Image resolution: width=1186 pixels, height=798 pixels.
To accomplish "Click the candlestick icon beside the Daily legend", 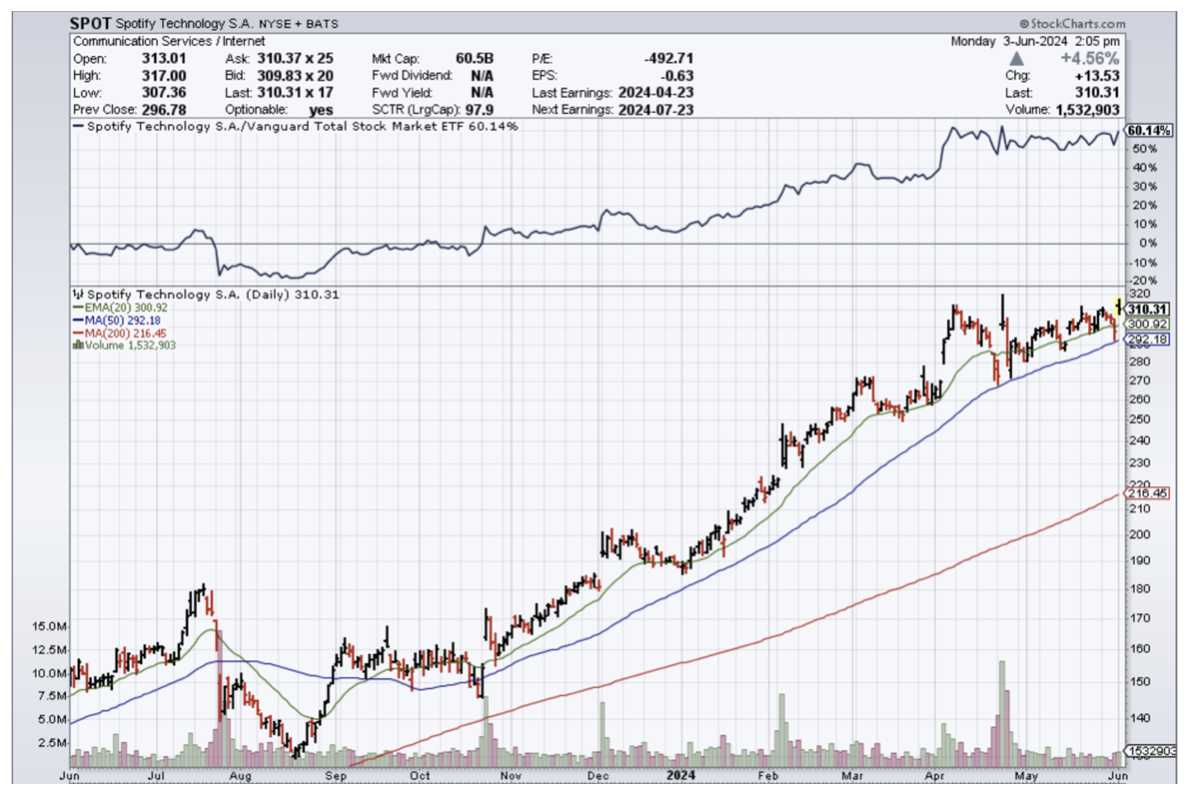I will click(78, 294).
